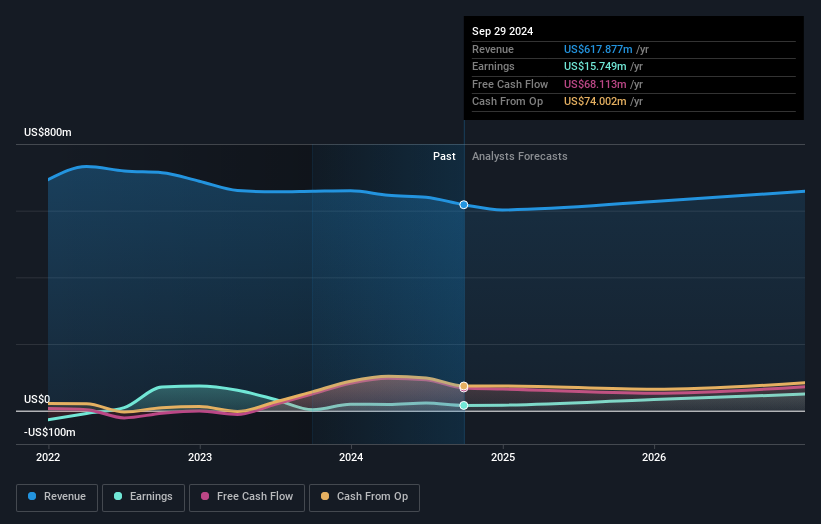Screen dimensions: 821x524
Task: Click the US$15.749m earnings value
Action: (x=595, y=66)
